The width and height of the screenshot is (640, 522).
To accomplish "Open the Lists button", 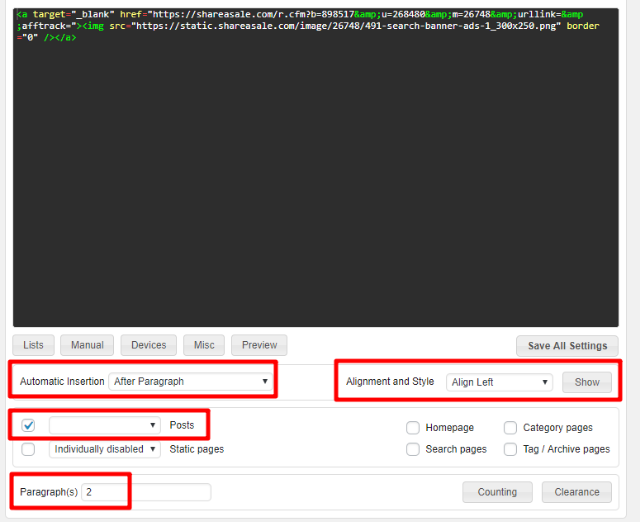I will [33, 345].
